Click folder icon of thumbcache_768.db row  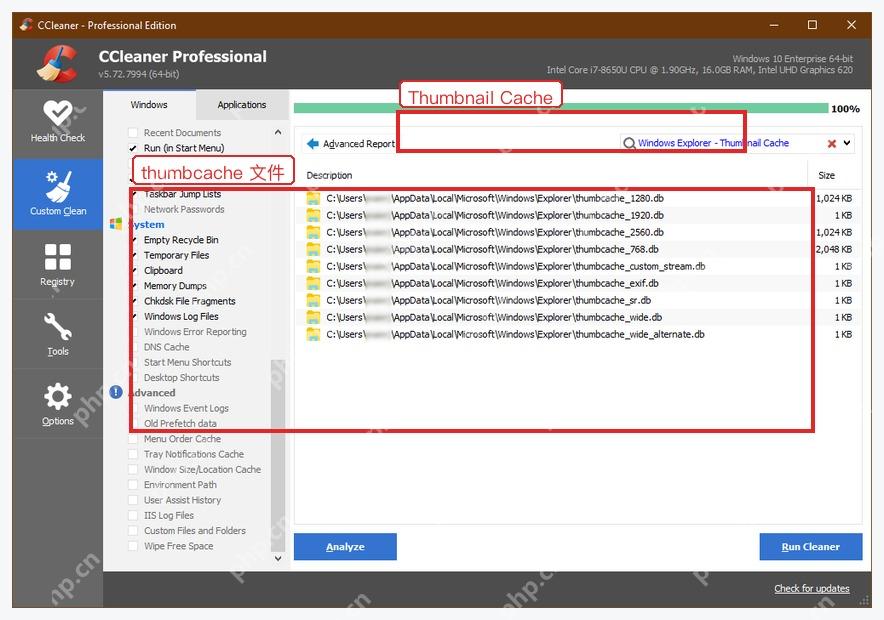[313, 249]
